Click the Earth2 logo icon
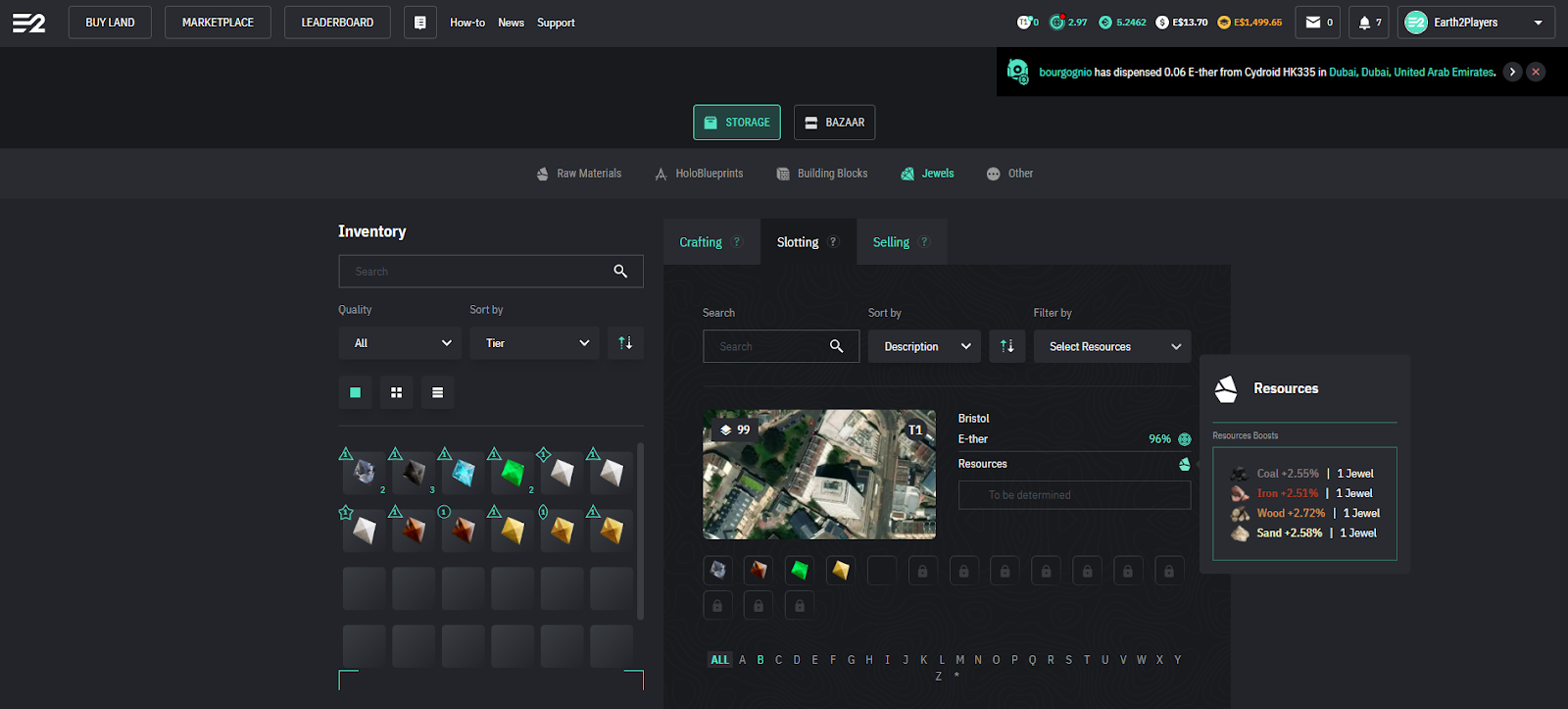Screen dimensions: 1568x709 pyautogui.click(x=28, y=23)
